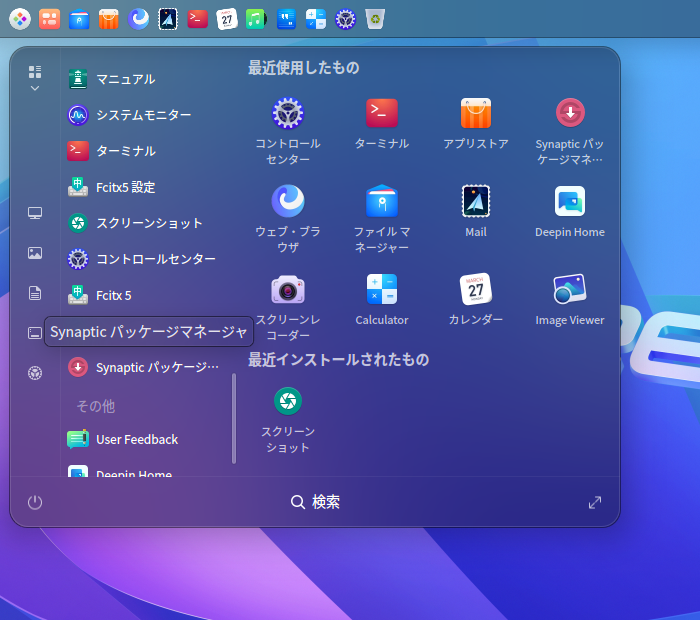Click the 最近インストールされたもの heading
The width and height of the screenshot is (700, 620).
(338, 360)
